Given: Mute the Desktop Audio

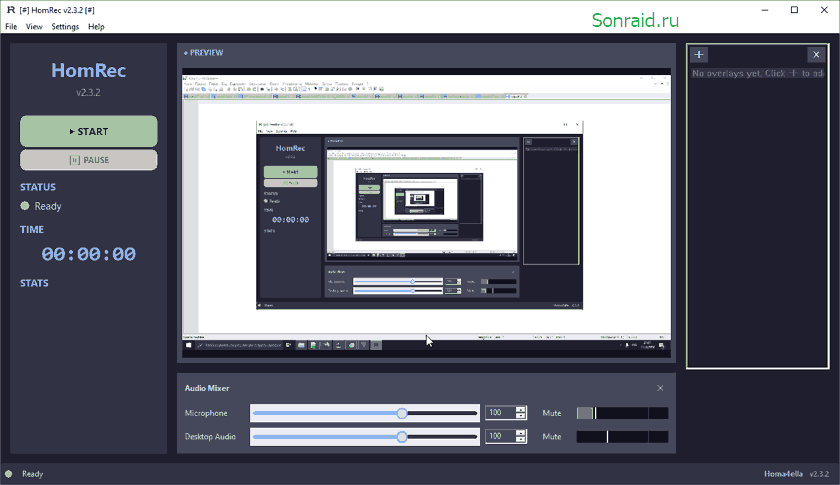Looking at the screenshot, I should click(x=552, y=437).
